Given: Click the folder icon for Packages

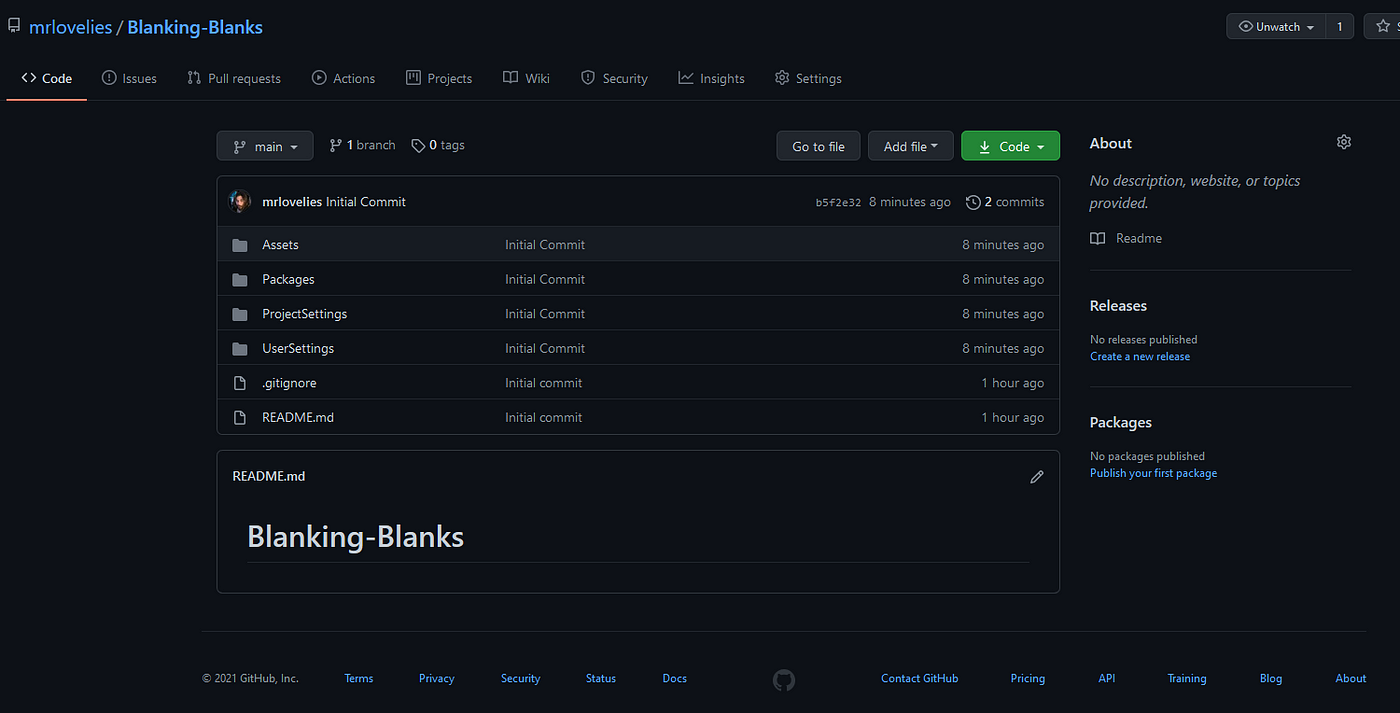Looking at the screenshot, I should point(240,279).
